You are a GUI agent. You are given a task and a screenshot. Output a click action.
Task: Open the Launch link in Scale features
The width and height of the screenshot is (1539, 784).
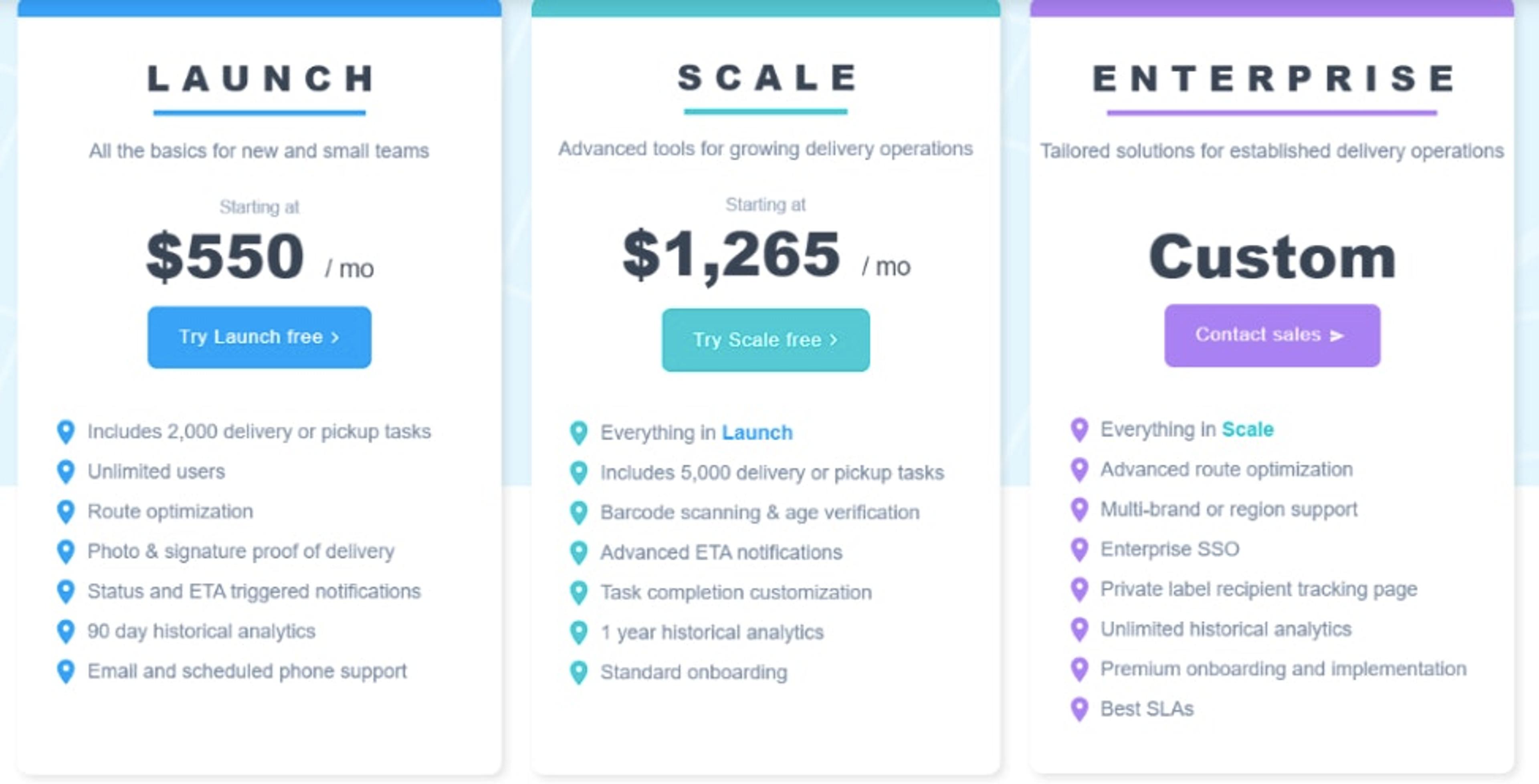point(757,432)
